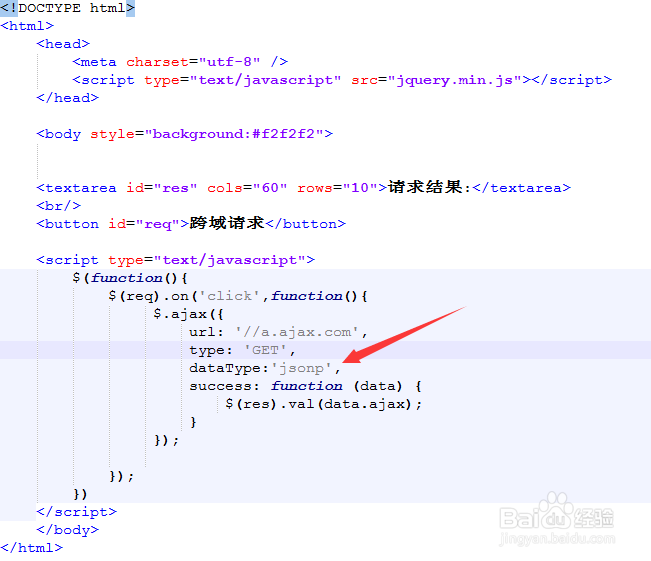Screen dimensions: 651x561
Task: Click the script type="text/javascript" opening tag
Action: 175,260
